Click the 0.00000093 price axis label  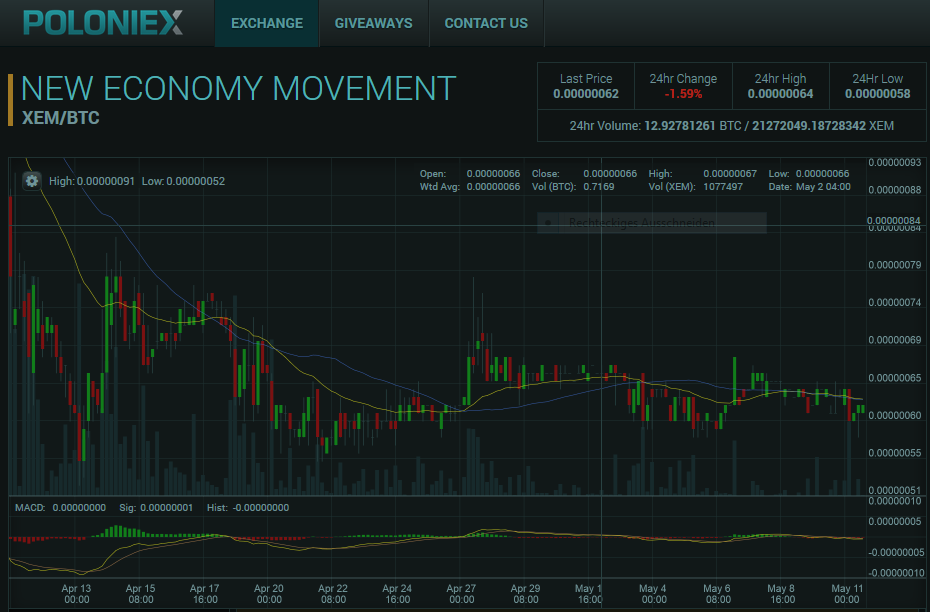pos(894,162)
